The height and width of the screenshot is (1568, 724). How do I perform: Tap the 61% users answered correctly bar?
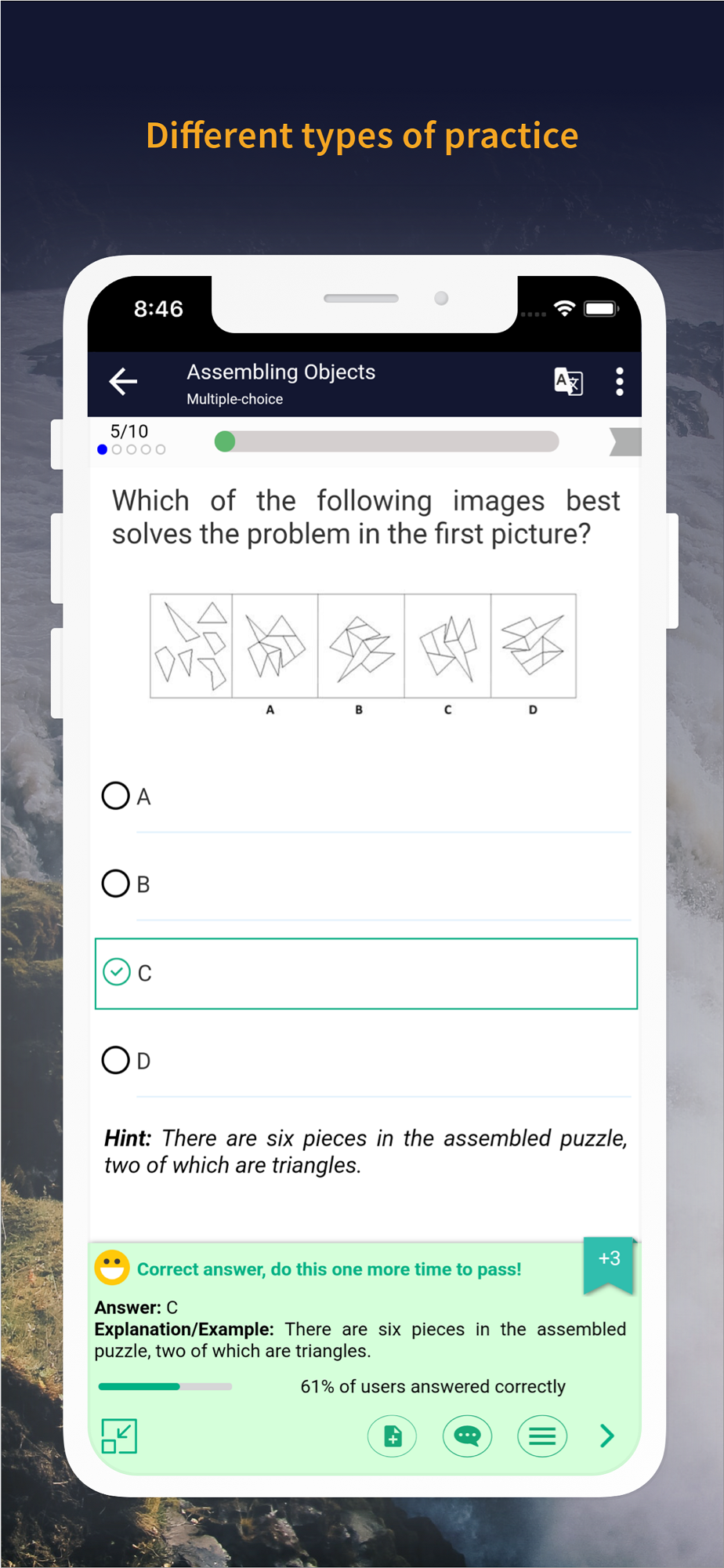(165, 1386)
